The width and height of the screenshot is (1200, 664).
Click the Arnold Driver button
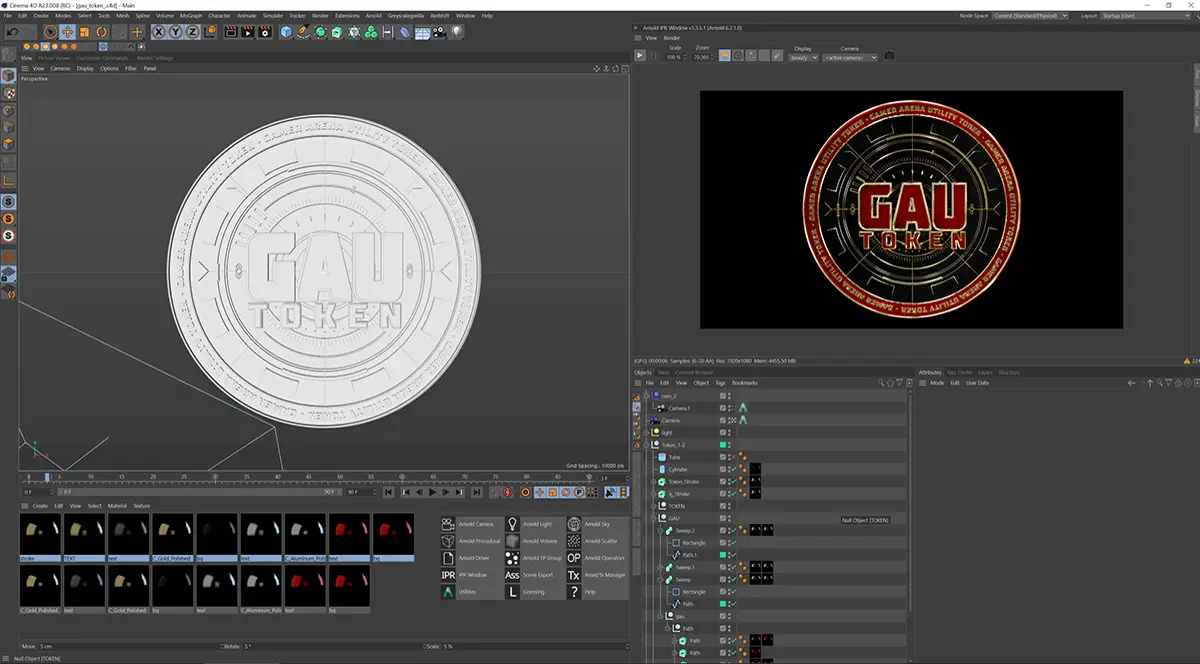(x=470, y=558)
